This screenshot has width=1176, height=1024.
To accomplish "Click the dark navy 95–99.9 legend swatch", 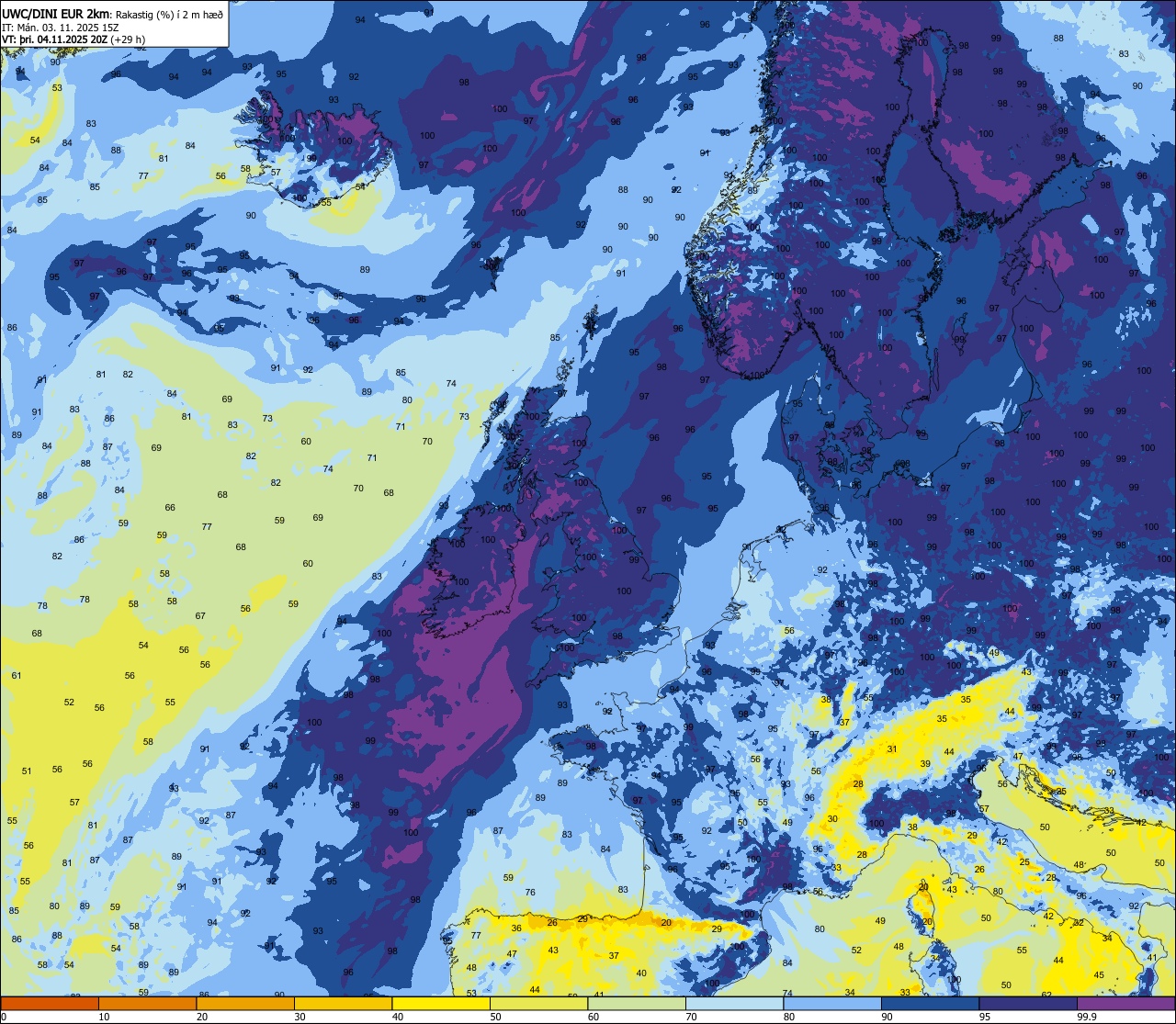I will 1028,1003.
